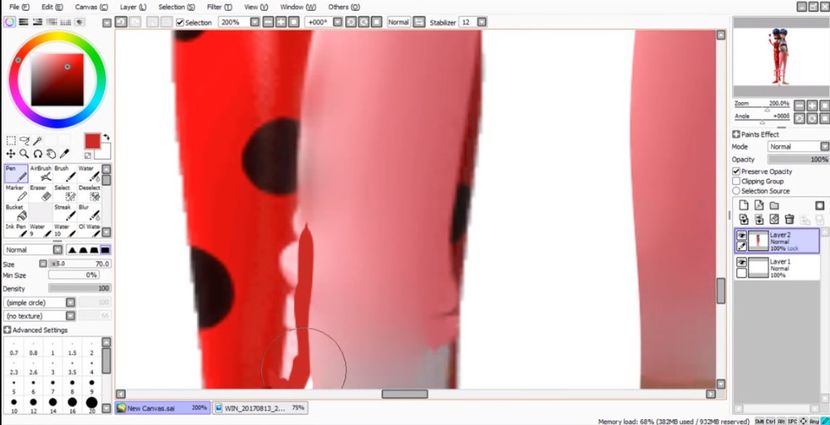Screen dimensions: 830x425
Task: Create a new normal layer
Action: click(x=744, y=205)
